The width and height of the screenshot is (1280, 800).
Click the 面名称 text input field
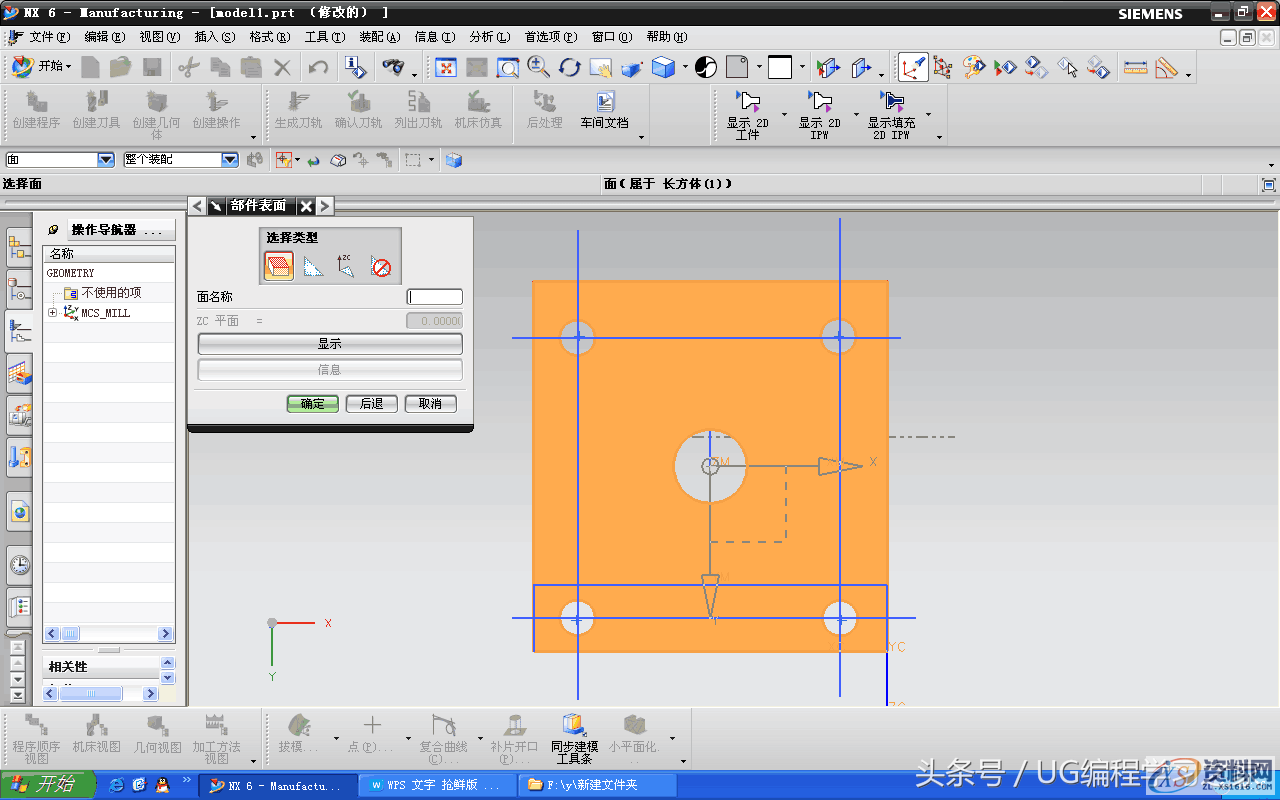(x=435, y=297)
